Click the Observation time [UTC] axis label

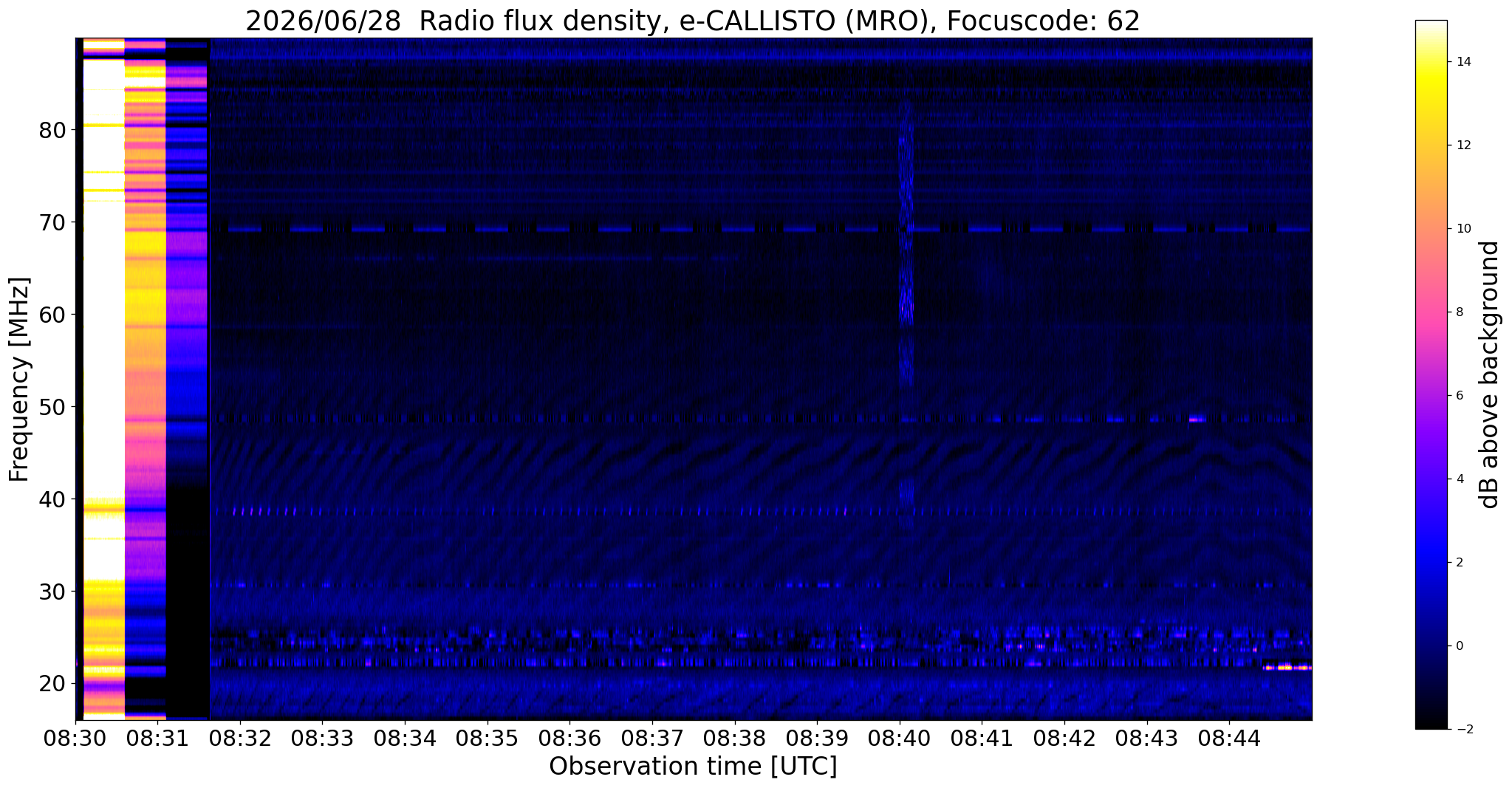[x=693, y=767]
